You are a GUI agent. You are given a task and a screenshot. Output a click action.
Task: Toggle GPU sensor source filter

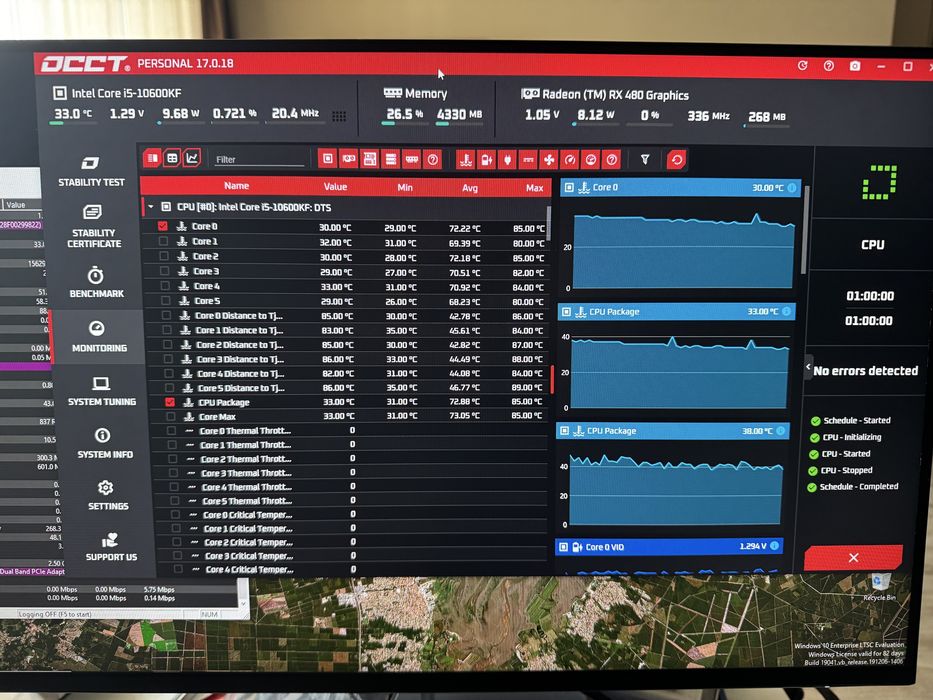tap(349, 159)
